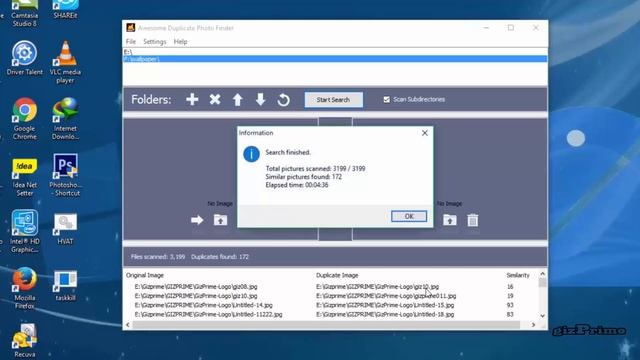
Task: Toggle the Scan Subdirectories checkbox
Action: click(386, 100)
